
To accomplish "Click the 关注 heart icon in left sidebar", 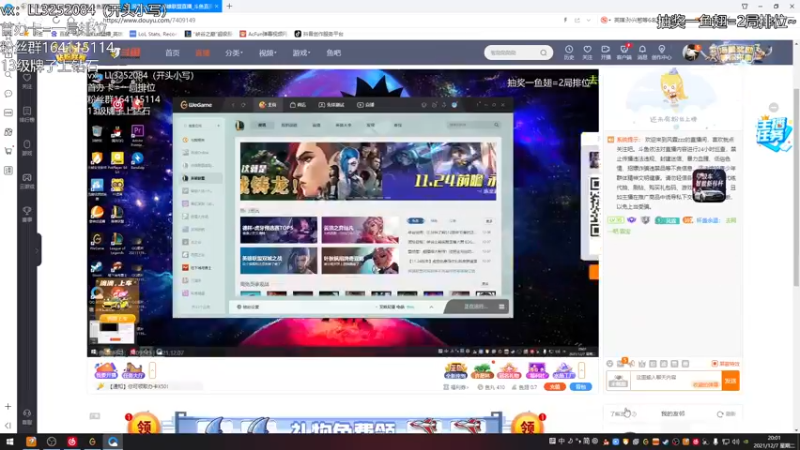I will (x=27, y=81).
